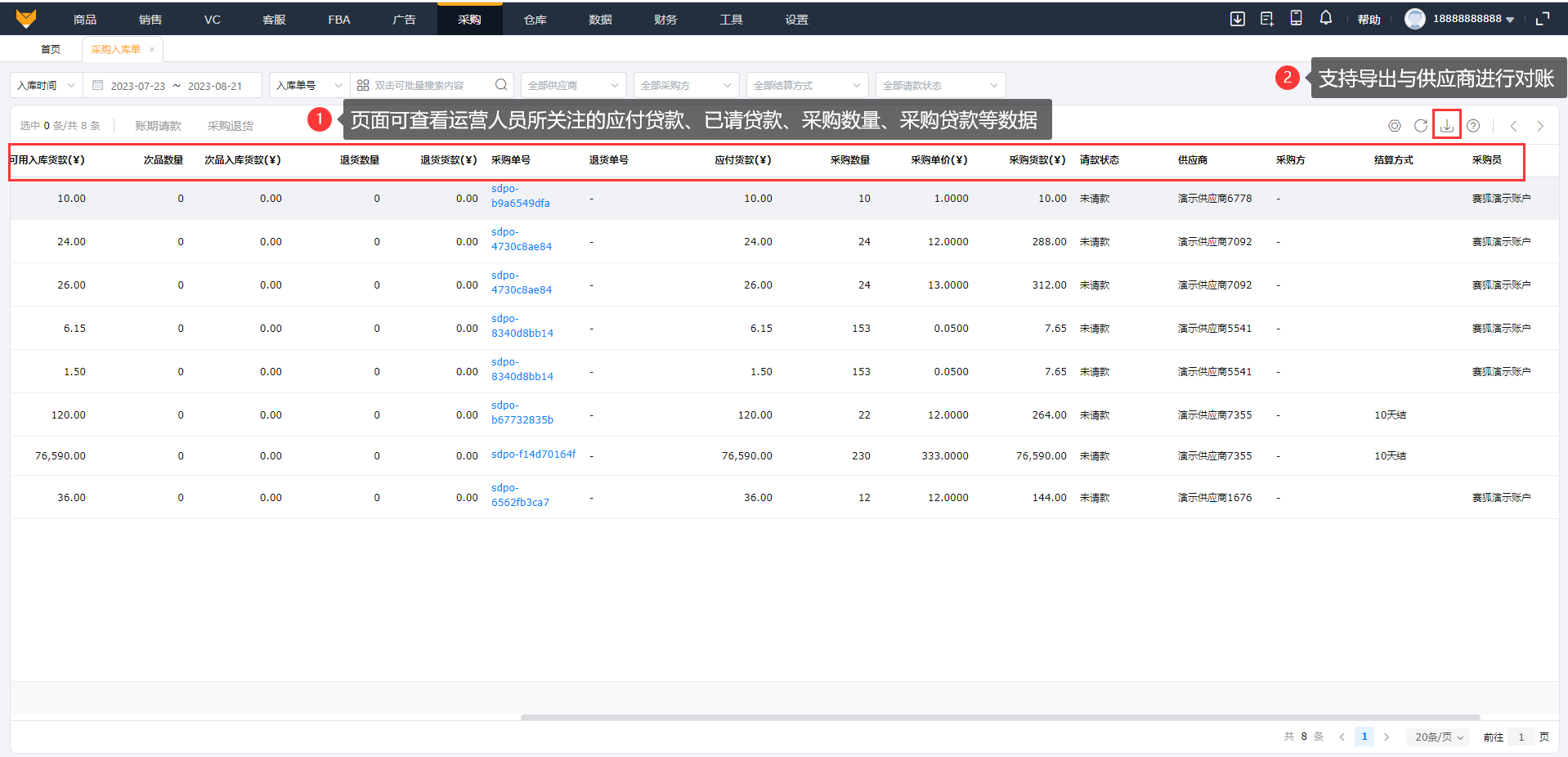
Task: Open the notification bell icon
Action: [1325, 18]
